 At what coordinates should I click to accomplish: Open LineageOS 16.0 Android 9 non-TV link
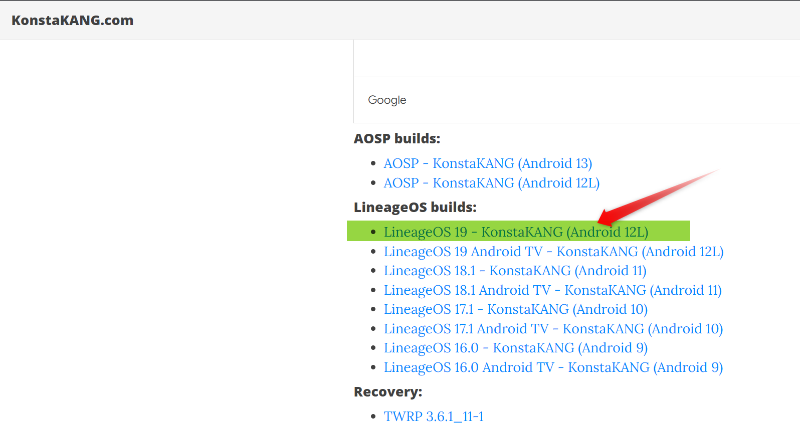[515, 348]
